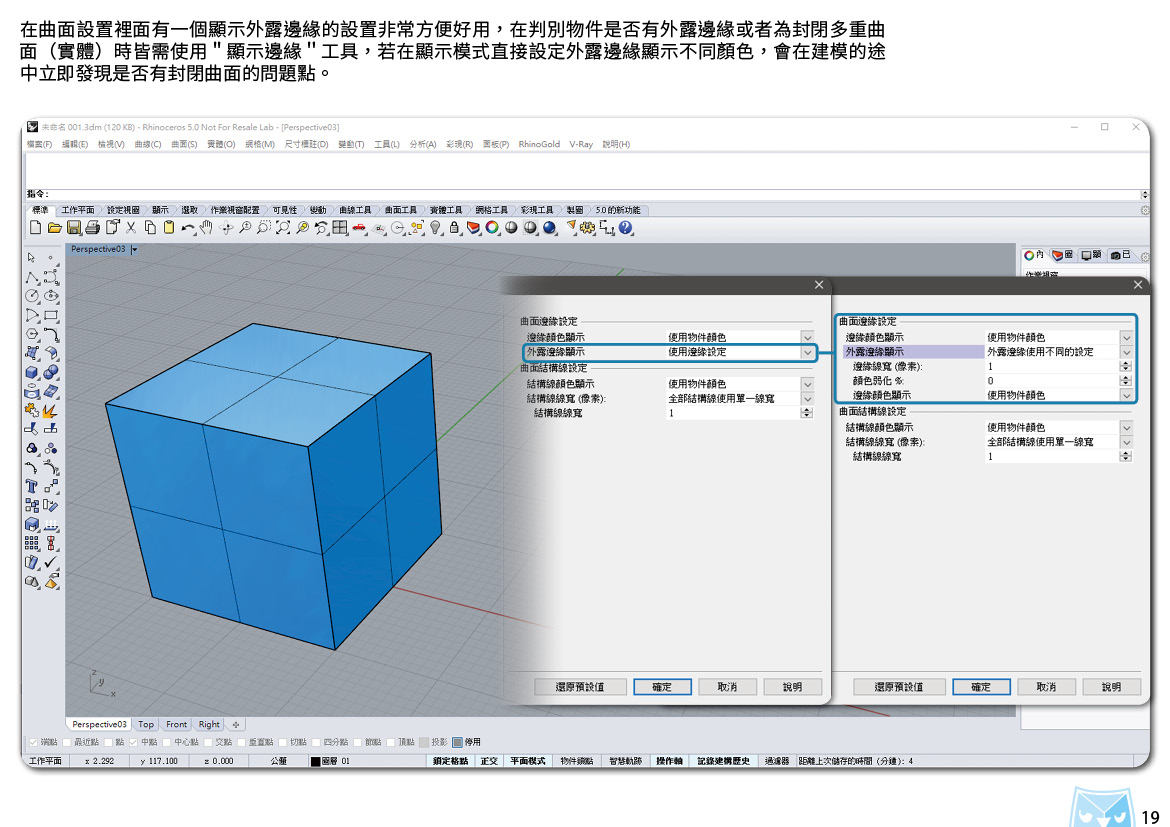Open 結構線線寬 (像素) dropdown in right dialog
Viewport: 1170px width, 827px height.
coord(1127,442)
